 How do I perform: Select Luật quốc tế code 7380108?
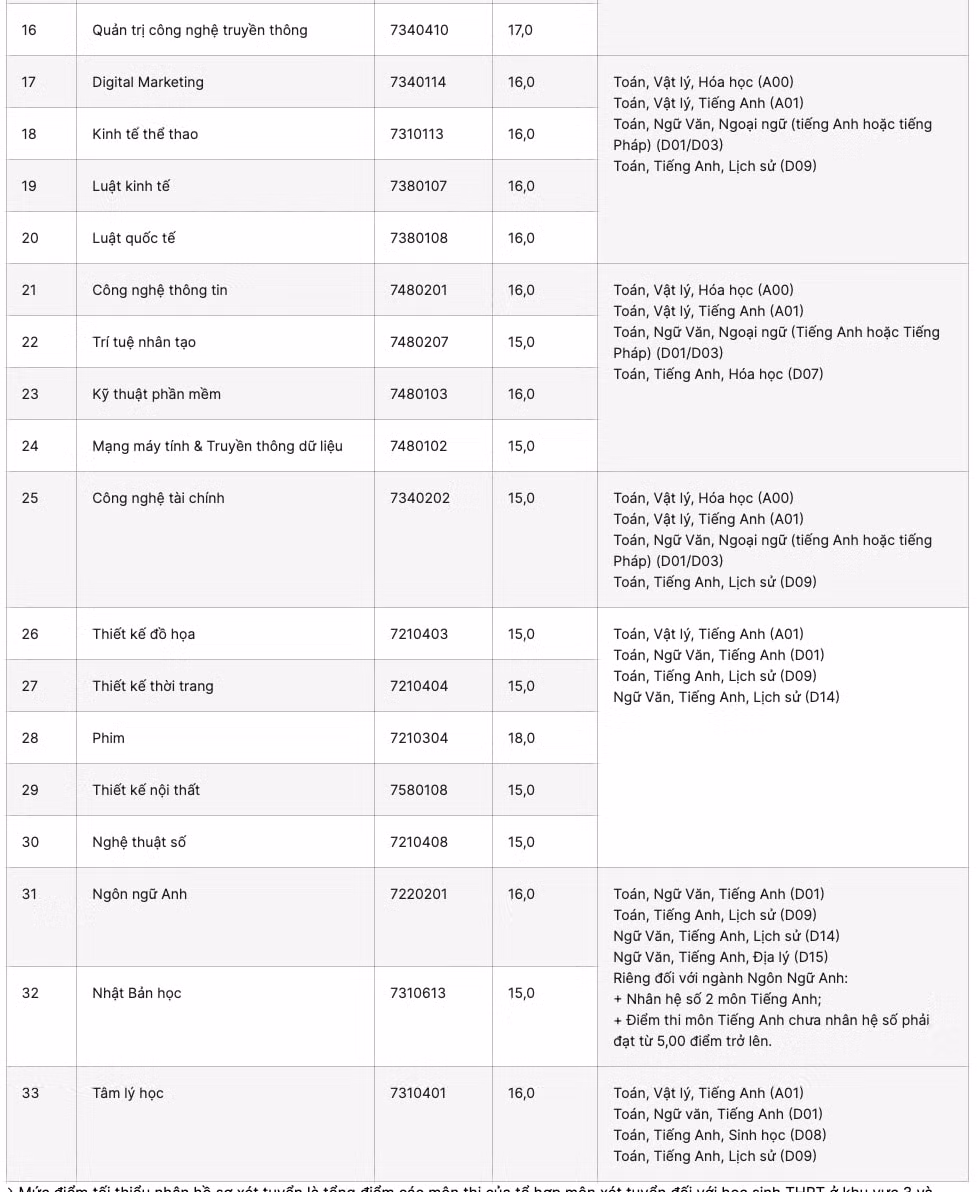click(x=419, y=238)
